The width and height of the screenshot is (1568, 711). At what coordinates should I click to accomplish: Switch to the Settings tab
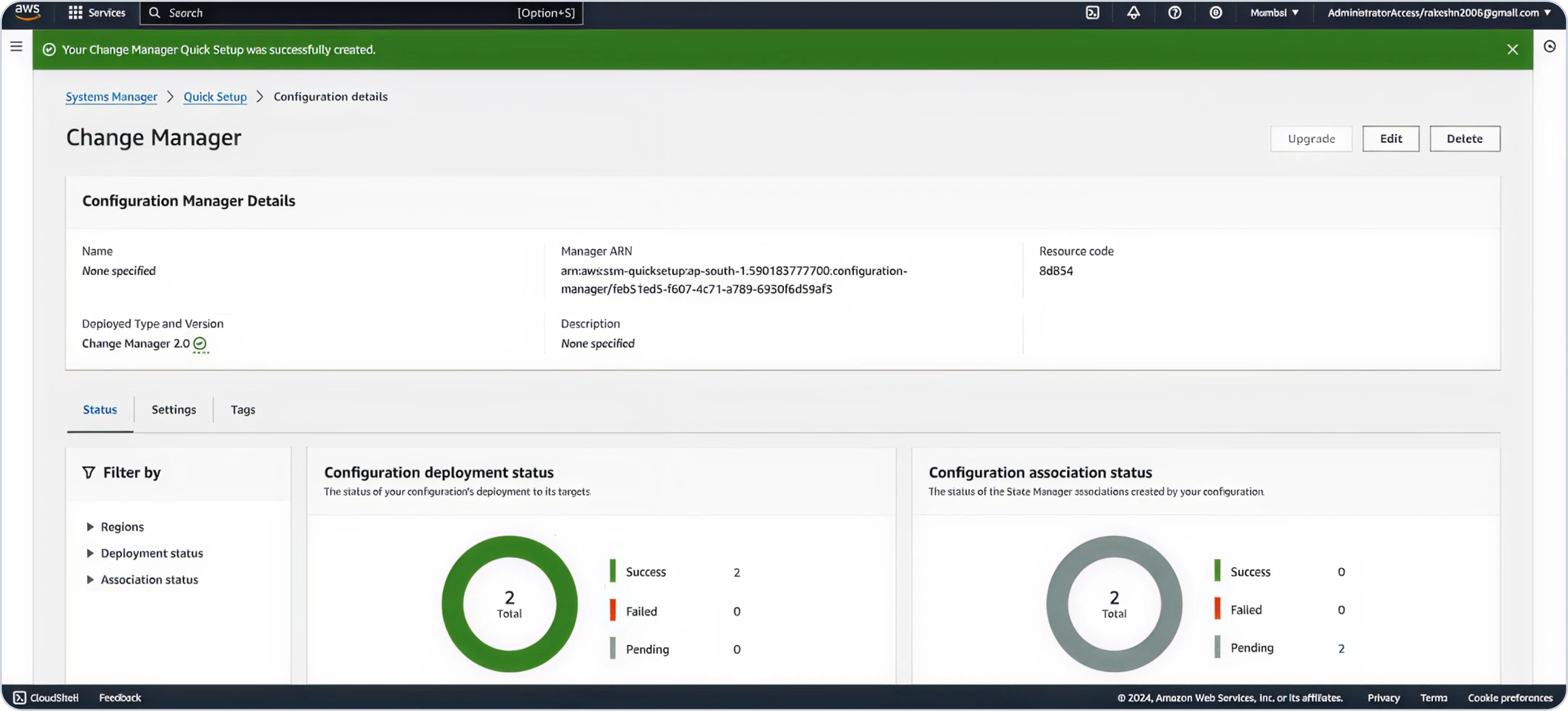(x=174, y=410)
